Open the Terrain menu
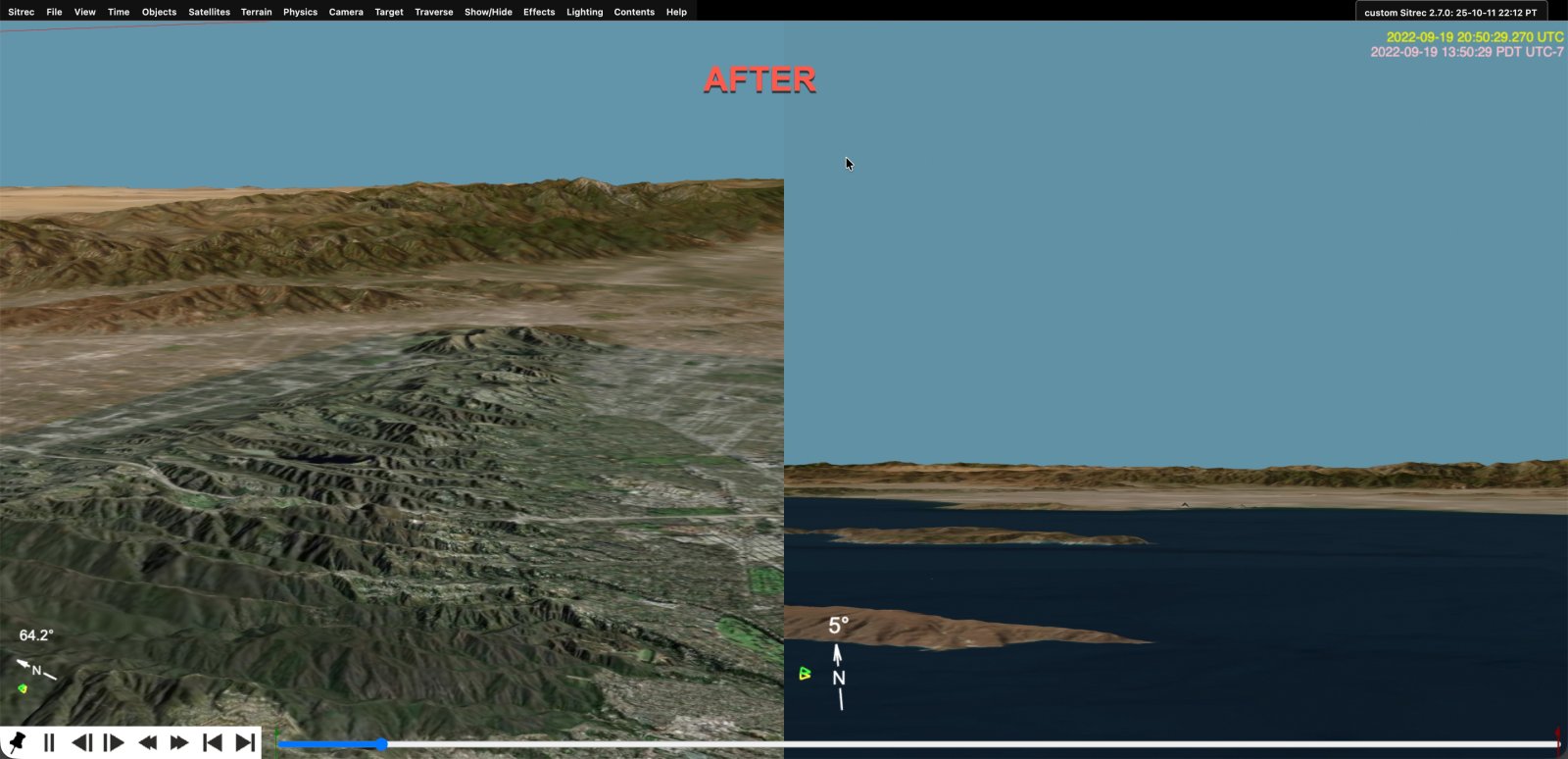This screenshot has height=759, width=1568. [256, 12]
